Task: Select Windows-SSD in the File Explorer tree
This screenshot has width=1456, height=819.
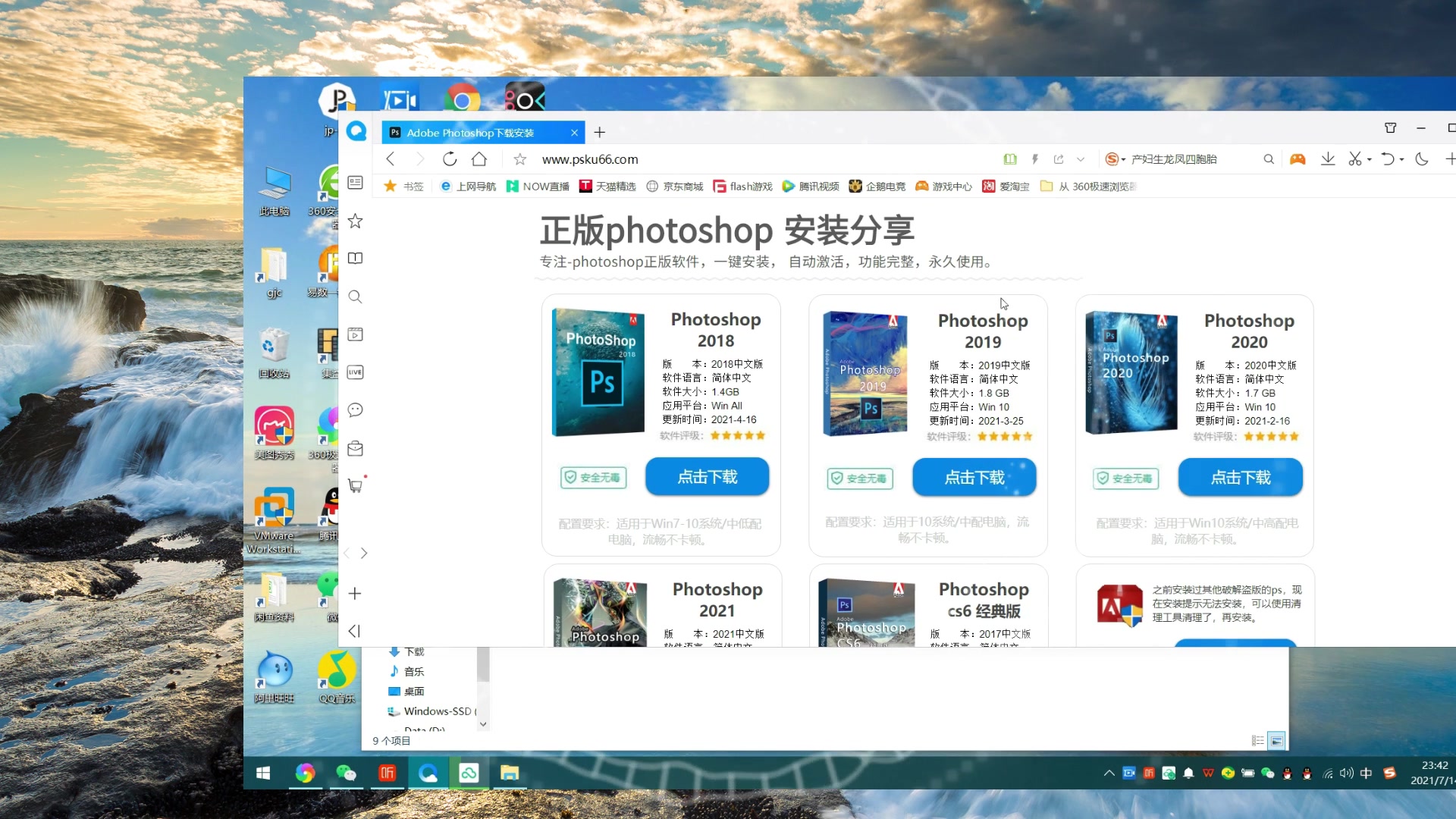Action: point(432,711)
